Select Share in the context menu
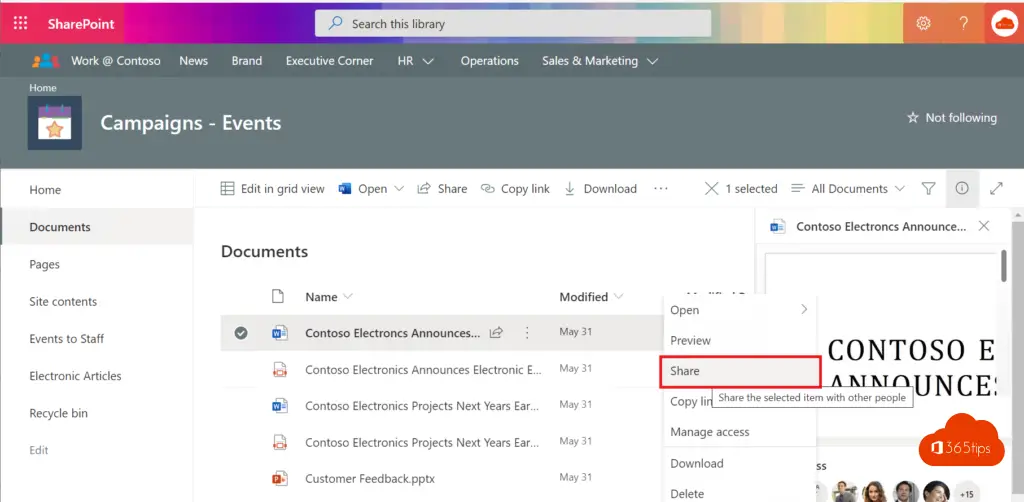 [740, 371]
